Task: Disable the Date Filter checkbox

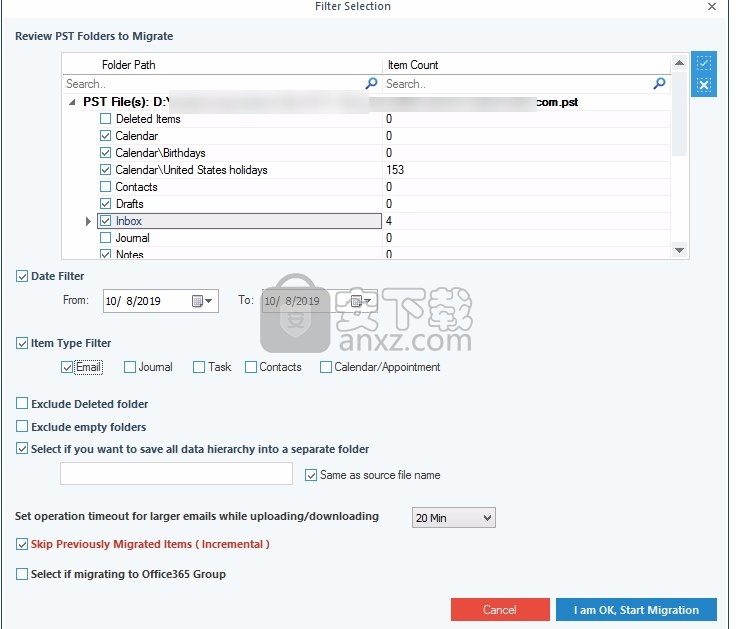Action: (x=22, y=276)
